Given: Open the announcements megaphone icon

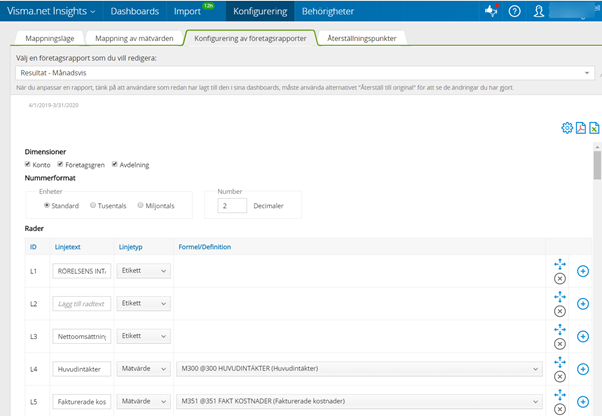Looking at the screenshot, I should (491, 11).
